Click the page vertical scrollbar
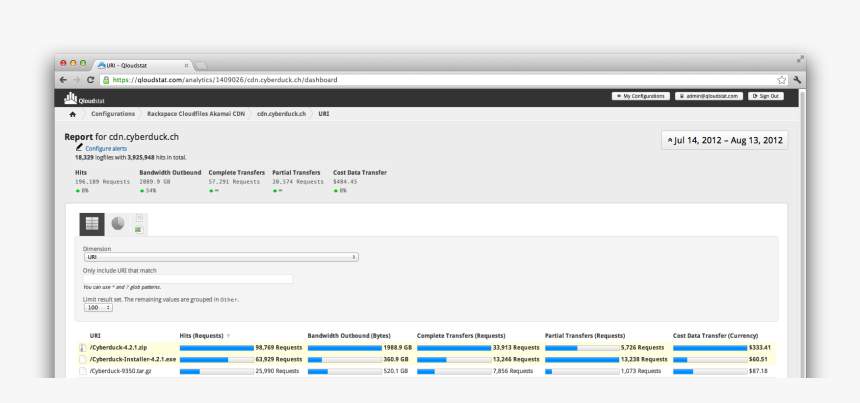This screenshot has width=860, height=403. 802,233
